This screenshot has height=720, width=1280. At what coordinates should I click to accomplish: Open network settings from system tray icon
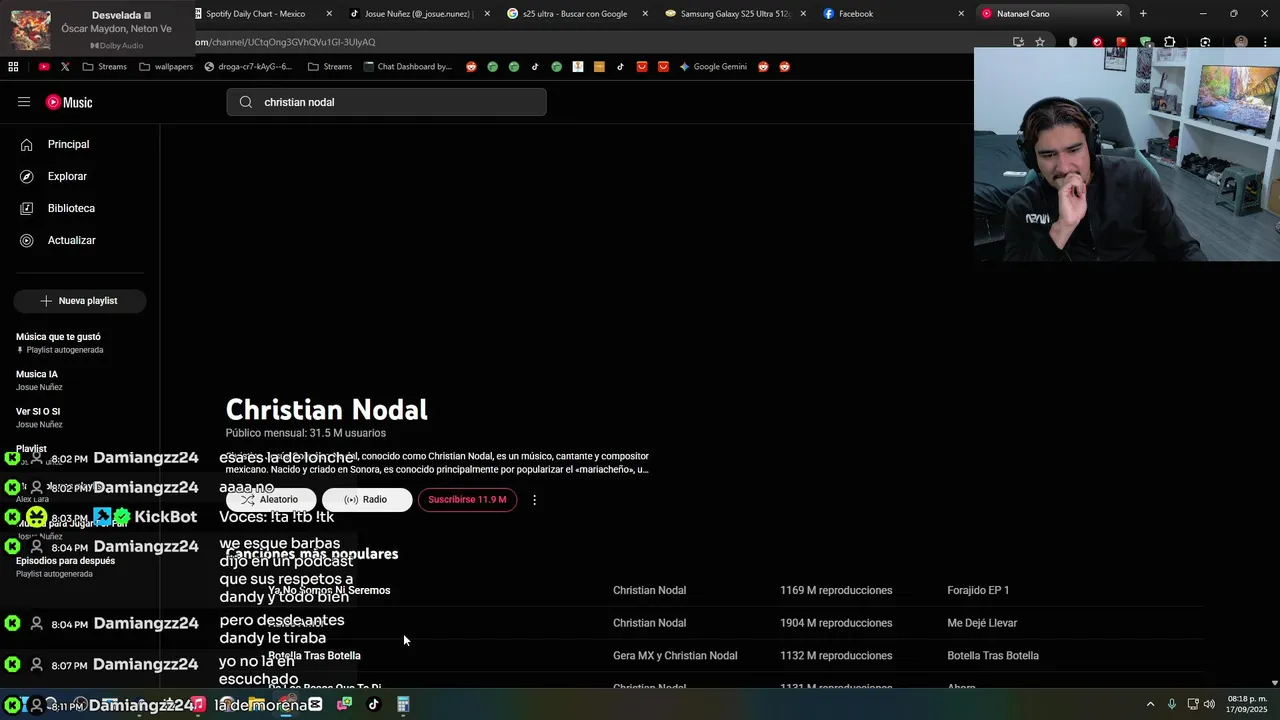pos(1192,704)
